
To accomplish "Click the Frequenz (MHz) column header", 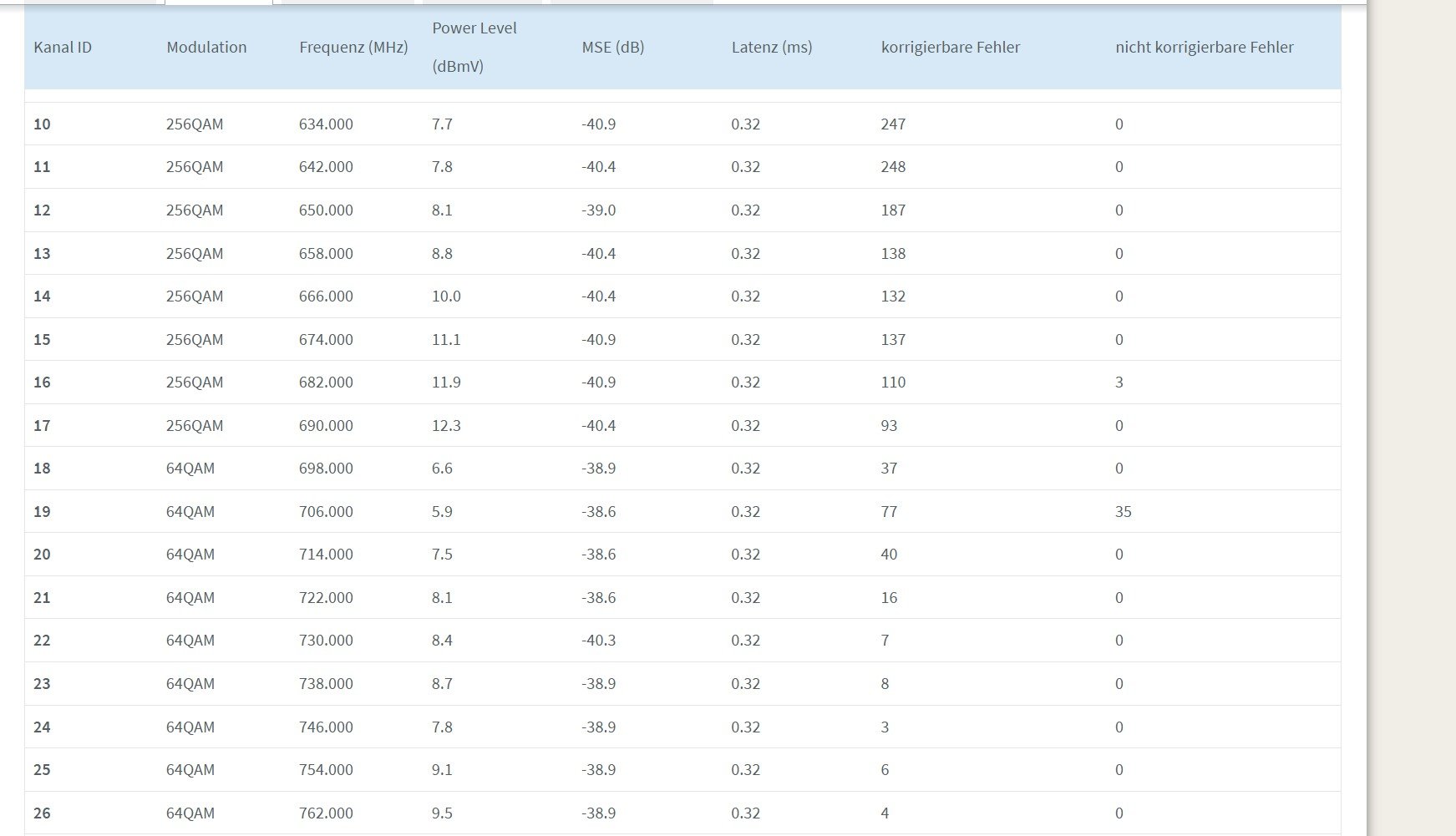I will click(353, 48).
